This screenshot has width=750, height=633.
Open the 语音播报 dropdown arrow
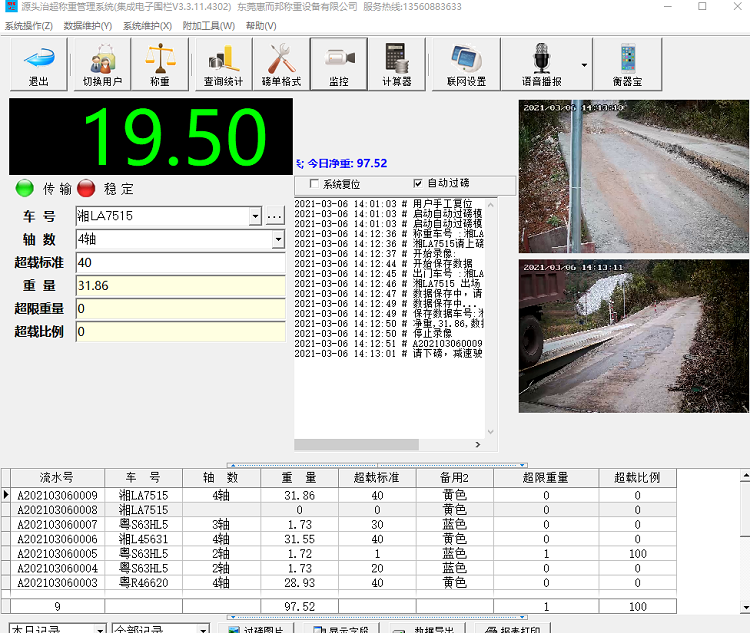[584, 65]
